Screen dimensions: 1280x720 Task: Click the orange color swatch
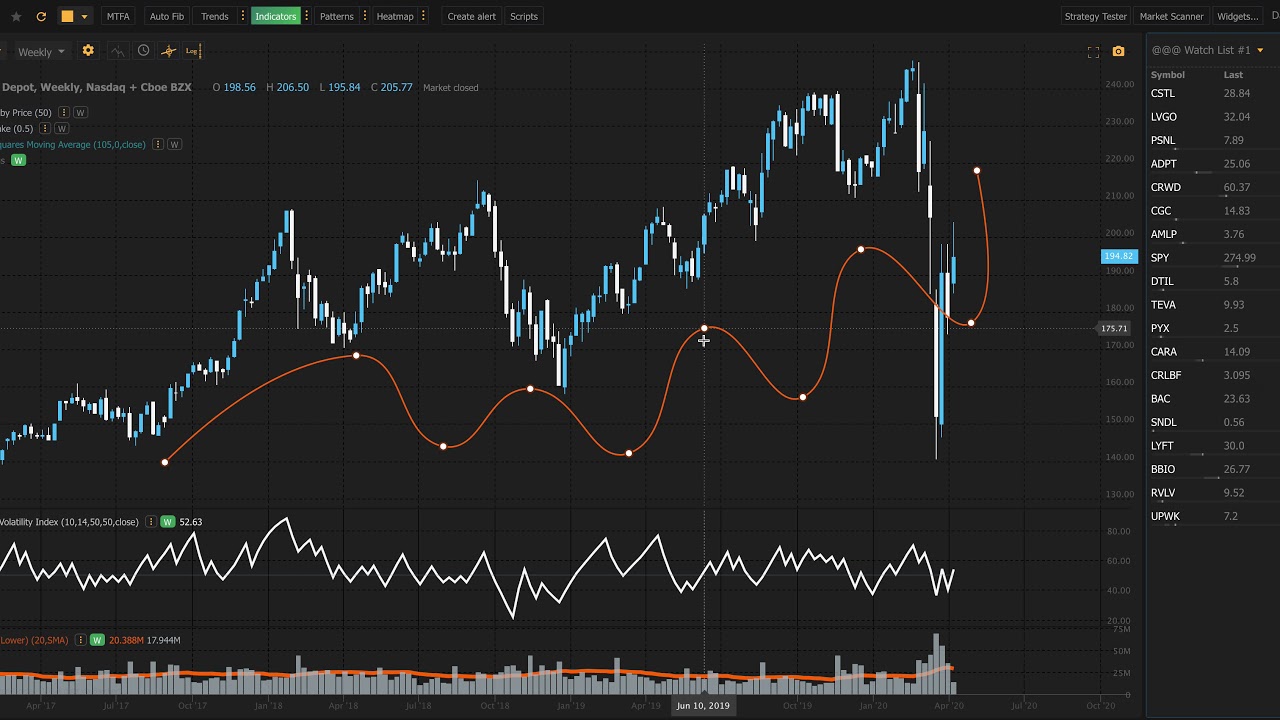67,16
